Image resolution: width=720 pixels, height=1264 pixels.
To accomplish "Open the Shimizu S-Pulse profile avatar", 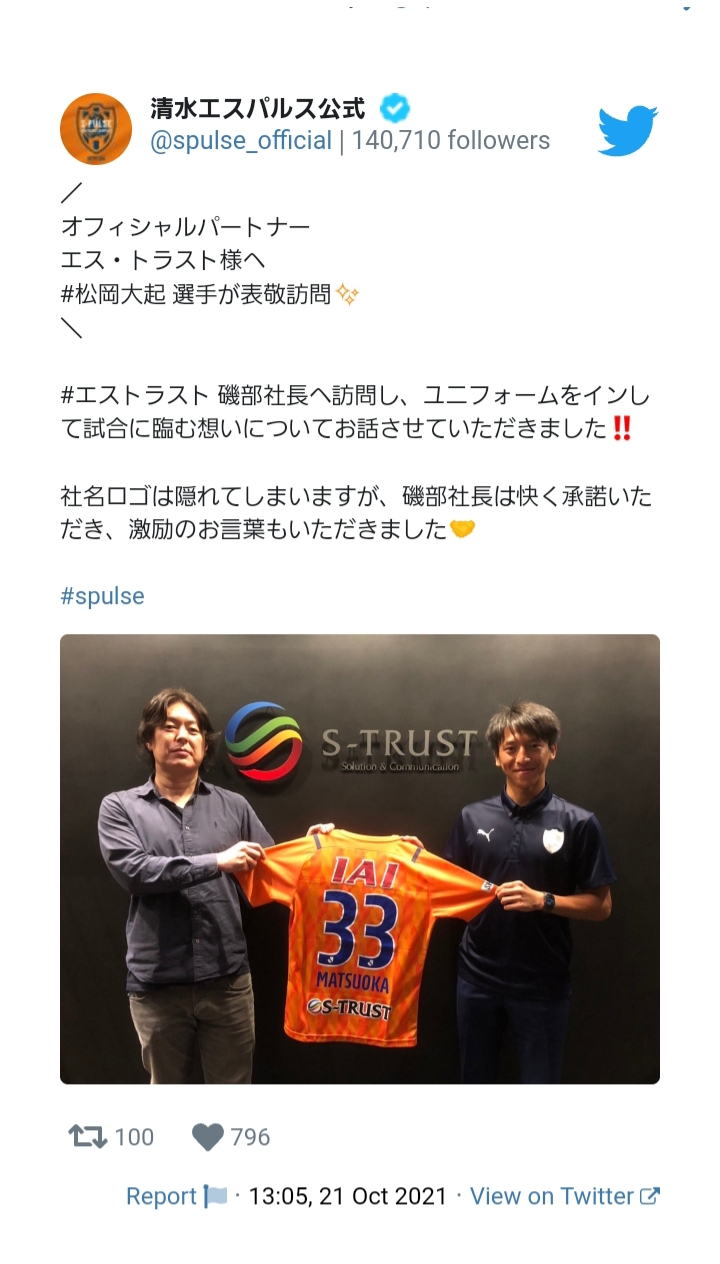I will pyautogui.click(x=96, y=129).
